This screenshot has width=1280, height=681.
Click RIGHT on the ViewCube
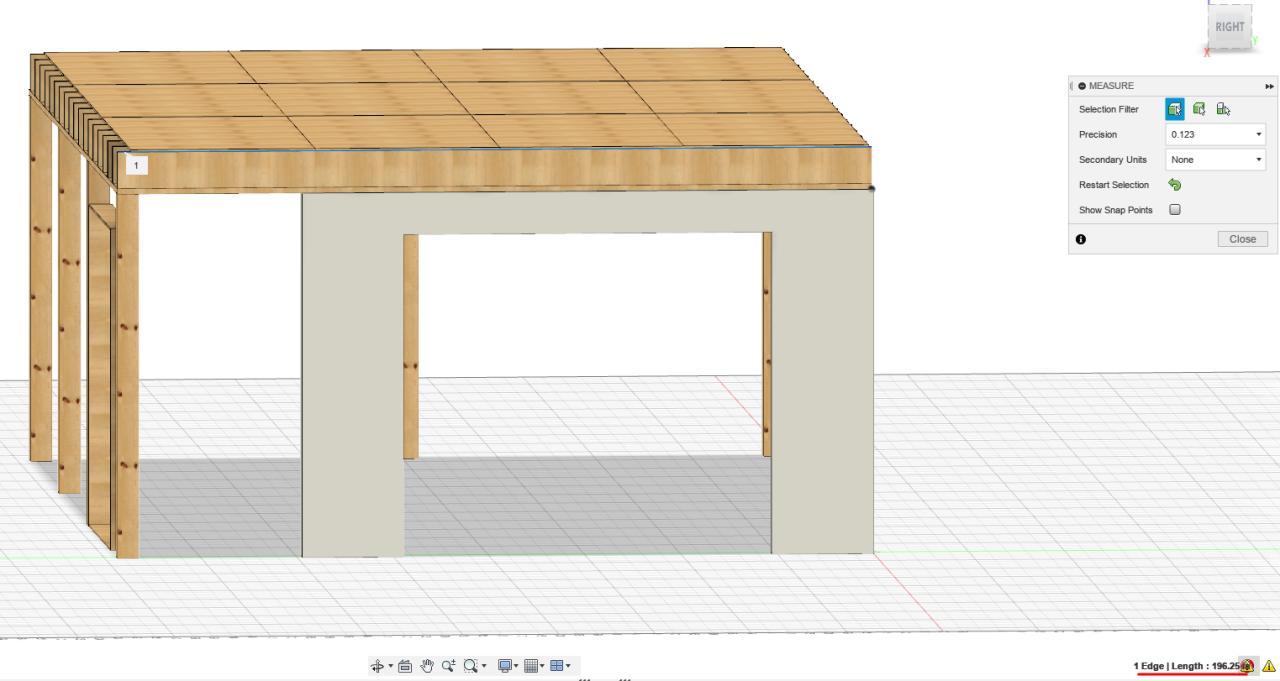(x=1231, y=27)
